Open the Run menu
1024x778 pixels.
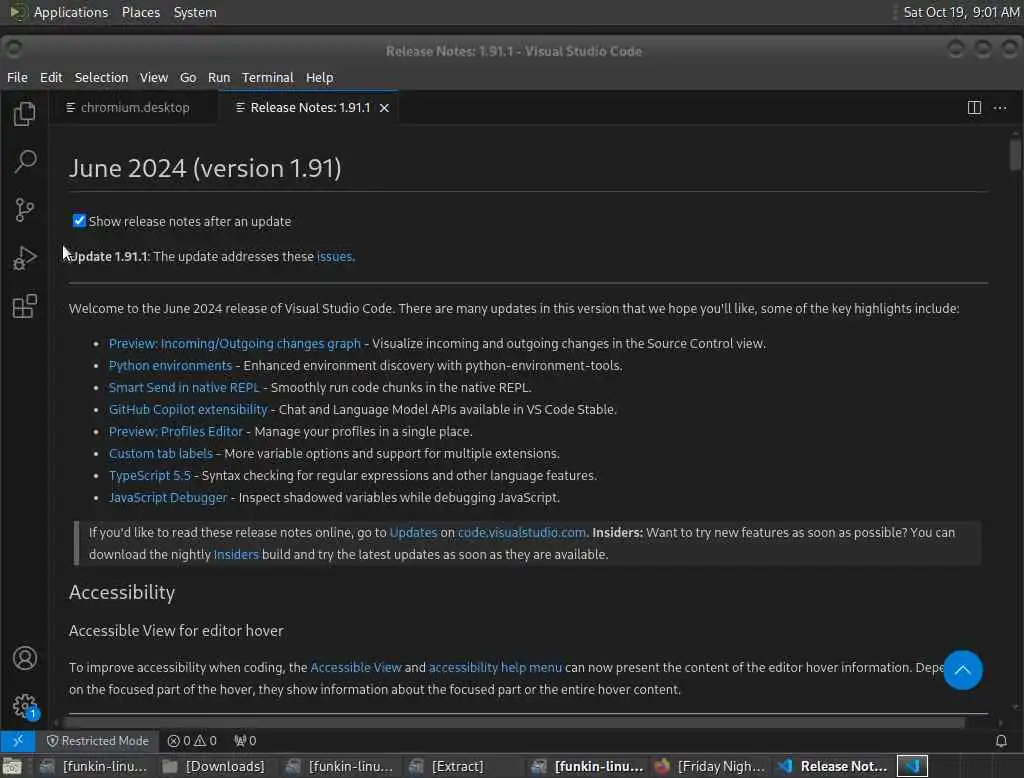pyautogui.click(x=219, y=77)
